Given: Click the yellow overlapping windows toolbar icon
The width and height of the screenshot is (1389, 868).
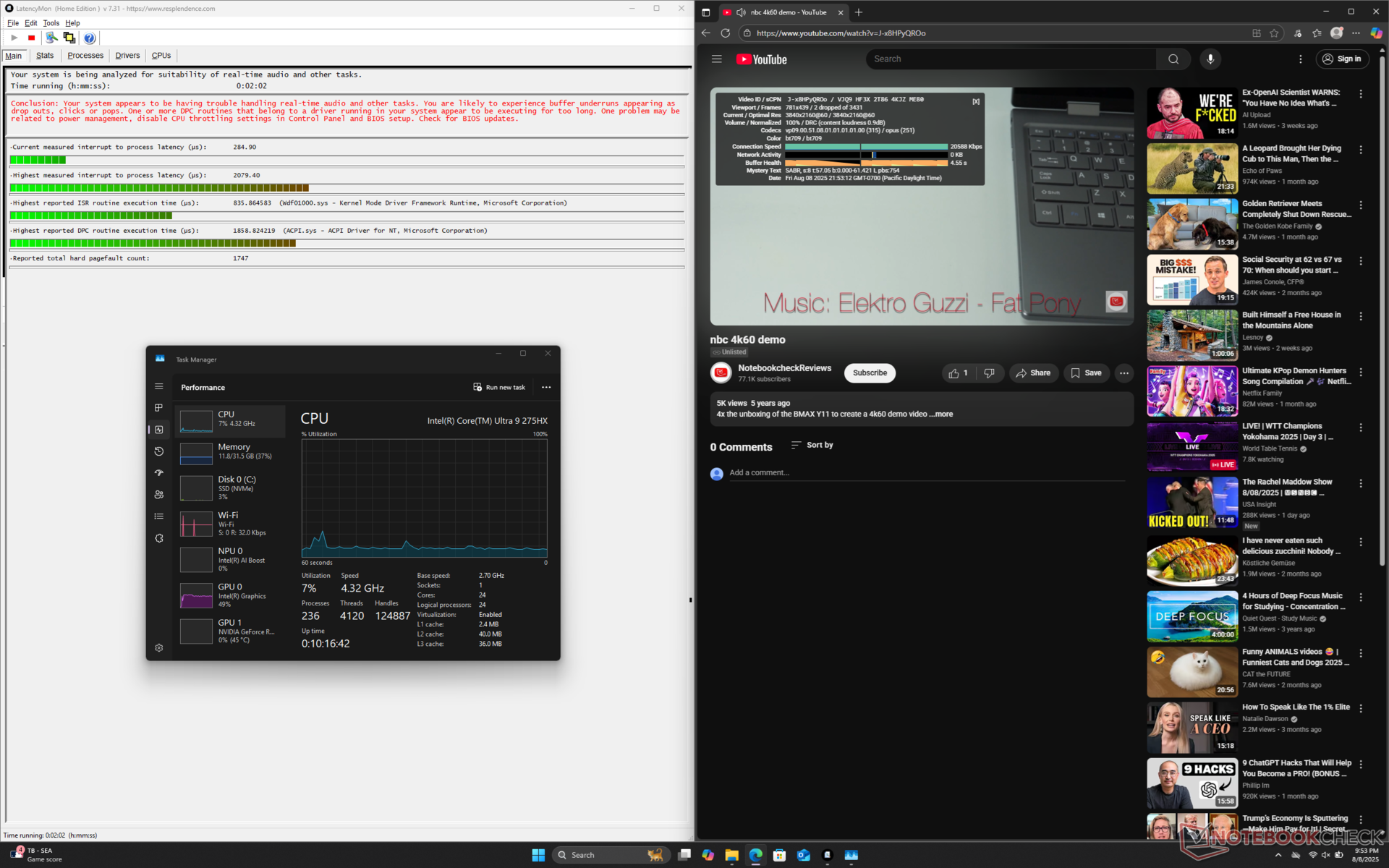Looking at the screenshot, I should (x=69, y=38).
